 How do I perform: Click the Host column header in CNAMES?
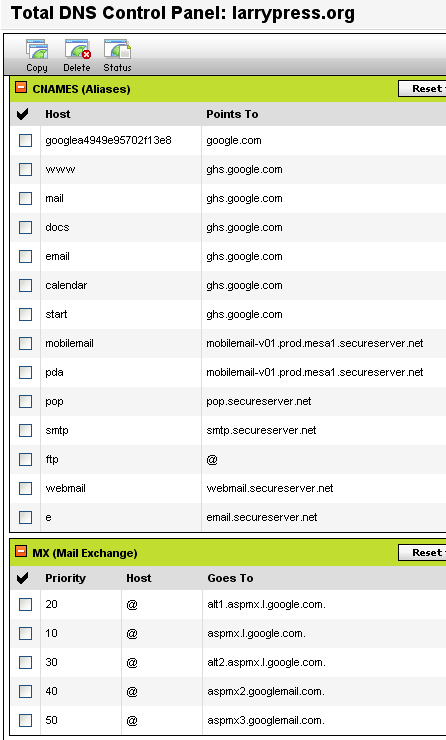pyautogui.click(x=58, y=114)
